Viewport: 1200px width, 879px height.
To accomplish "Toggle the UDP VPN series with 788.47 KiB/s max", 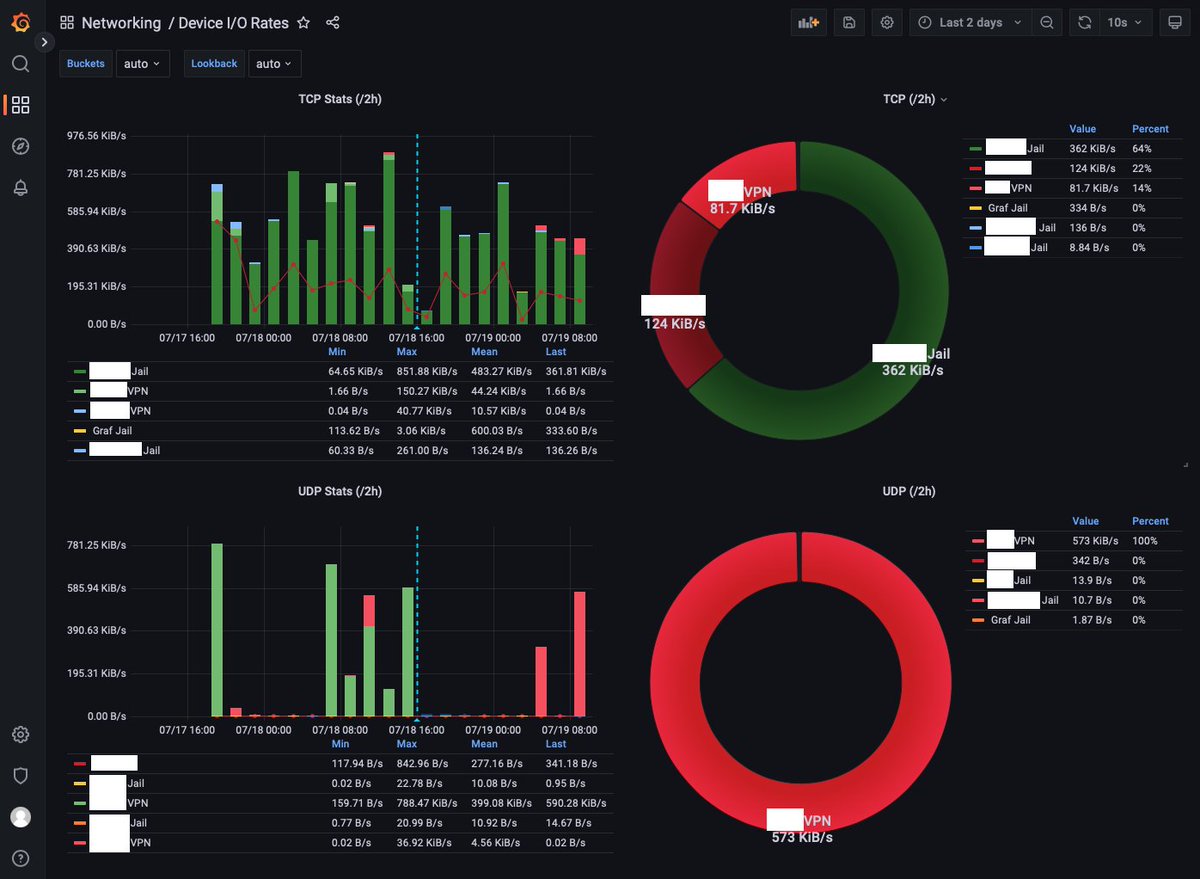I will pyautogui.click(x=118, y=803).
